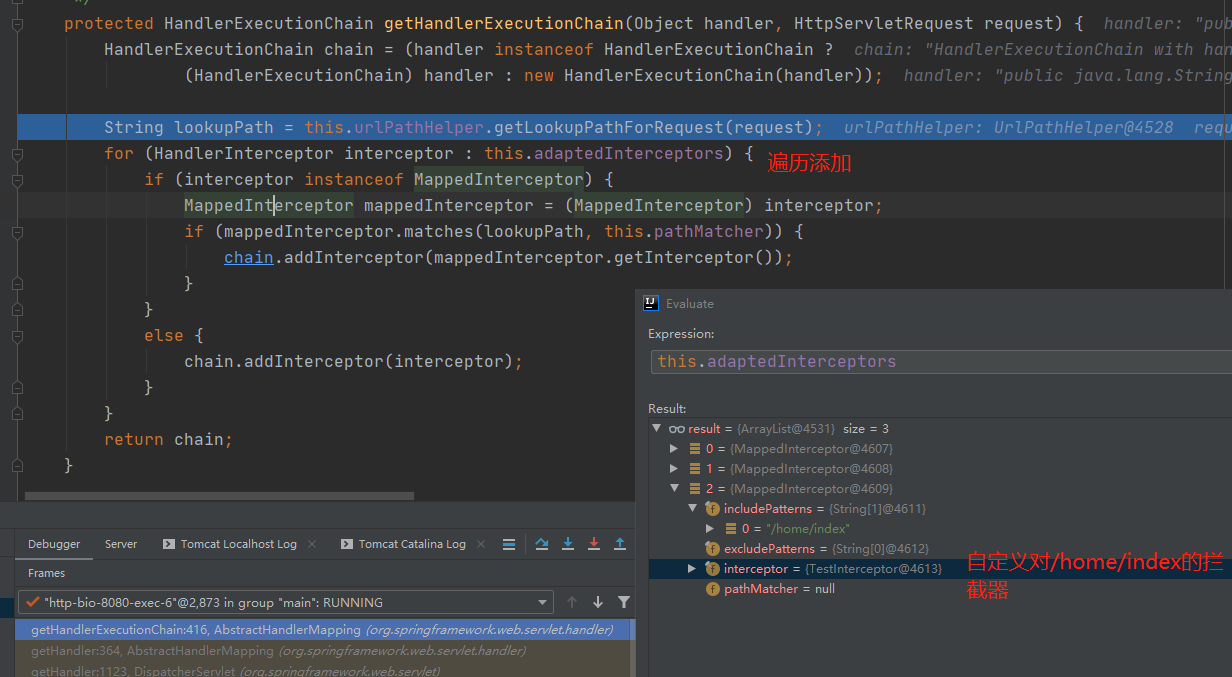The width and height of the screenshot is (1232, 677).
Task: Collapse the result ArrayList node
Action: [x=657, y=429]
